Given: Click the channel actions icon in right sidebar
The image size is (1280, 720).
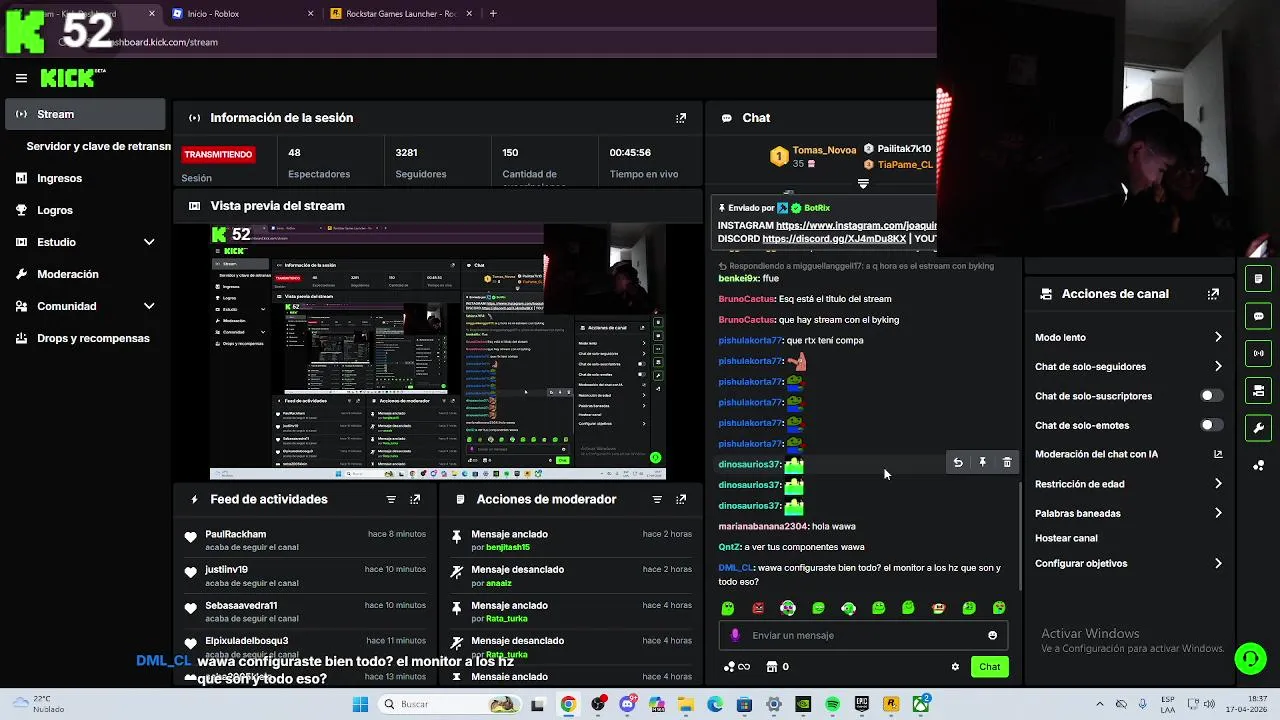Looking at the screenshot, I should (1258, 391).
